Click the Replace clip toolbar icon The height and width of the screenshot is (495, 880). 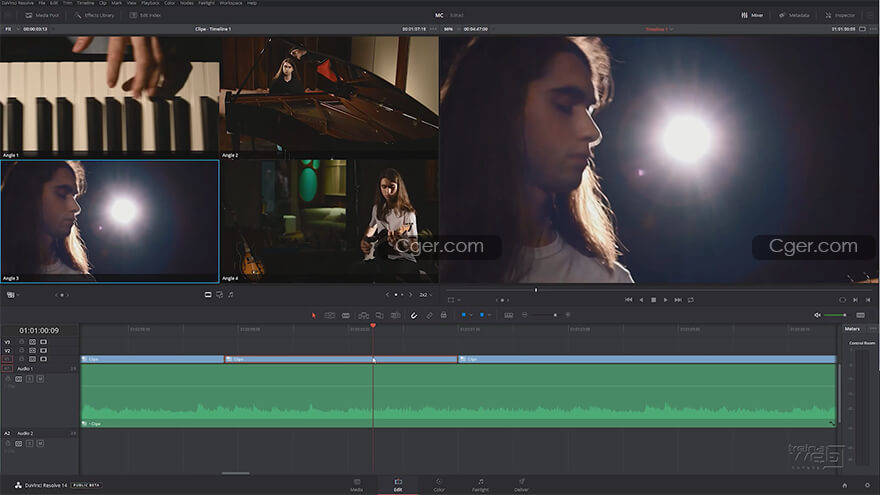[396, 315]
